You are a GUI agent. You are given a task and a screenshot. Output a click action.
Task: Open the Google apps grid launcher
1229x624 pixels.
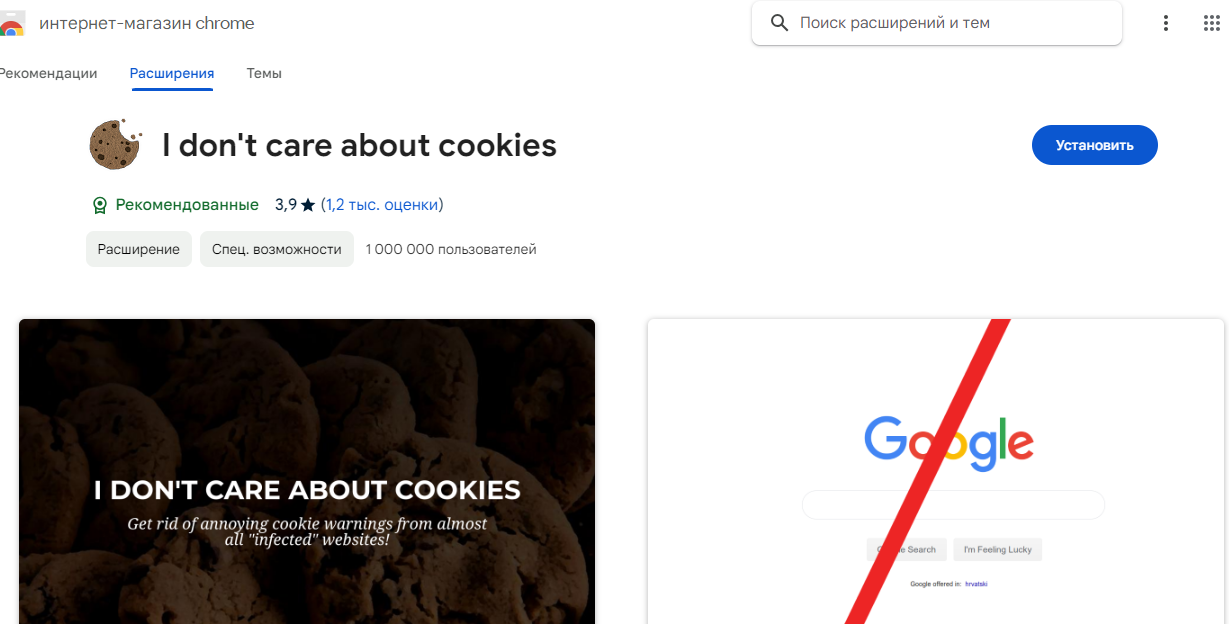pos(1212,23)
